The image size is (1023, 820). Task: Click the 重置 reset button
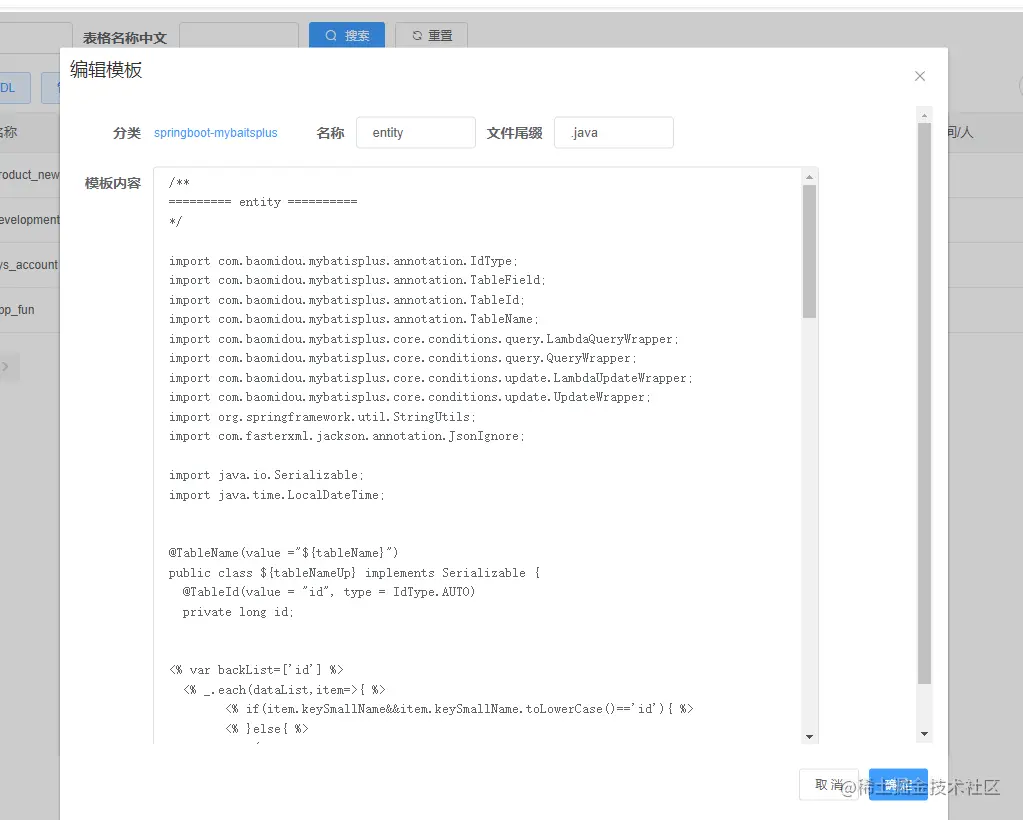(x=431, y=35)
